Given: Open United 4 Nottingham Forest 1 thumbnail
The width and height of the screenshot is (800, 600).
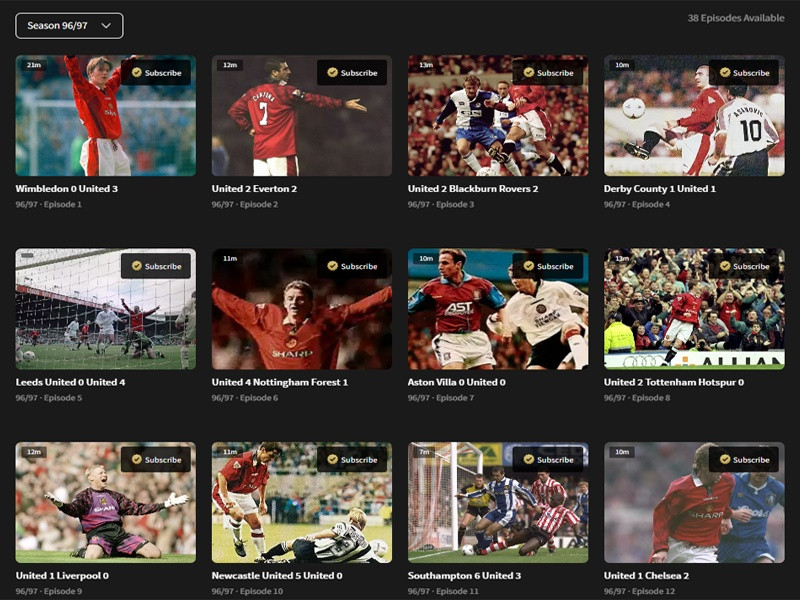Looking at the screenshot, I should 302,309.
